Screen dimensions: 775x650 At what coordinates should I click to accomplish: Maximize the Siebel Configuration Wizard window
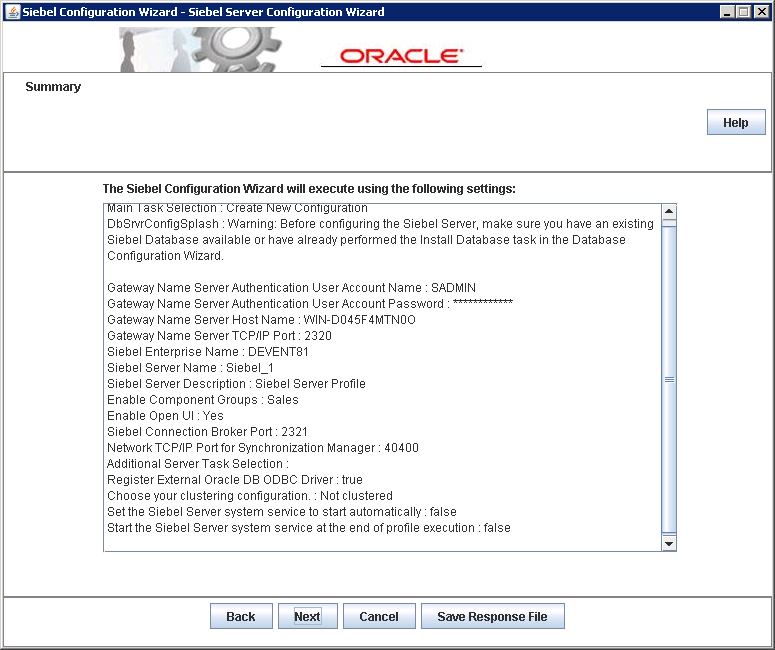743,12
